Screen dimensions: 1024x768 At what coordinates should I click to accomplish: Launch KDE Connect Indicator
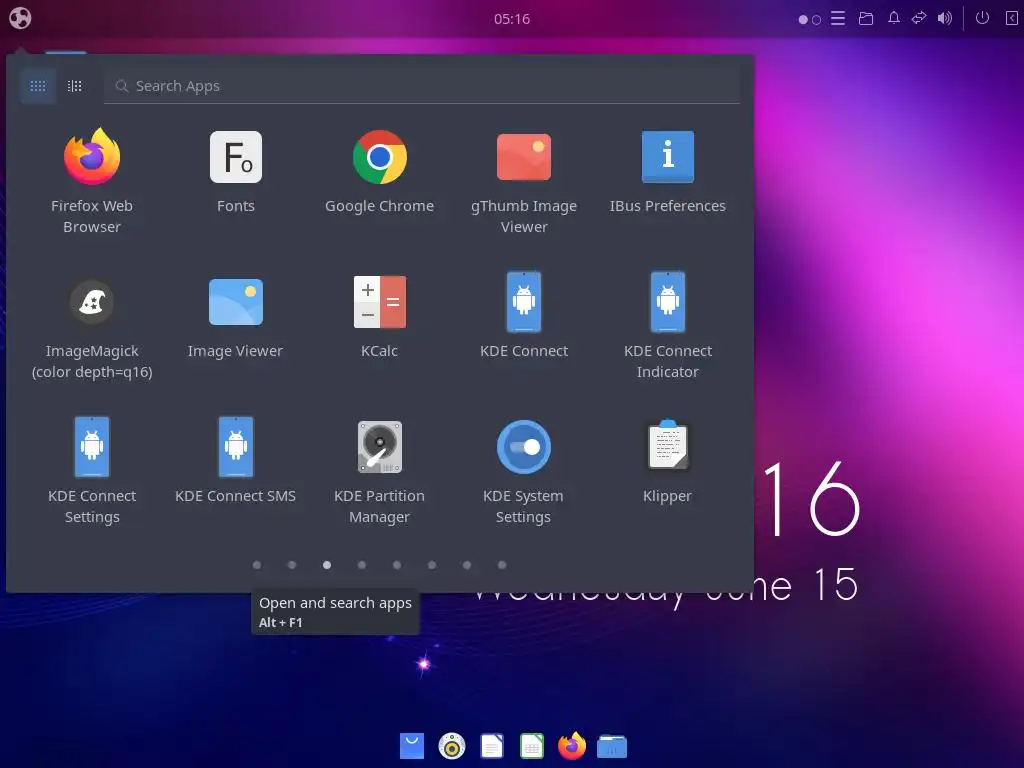pyautogui.click(x=667, y=326)
